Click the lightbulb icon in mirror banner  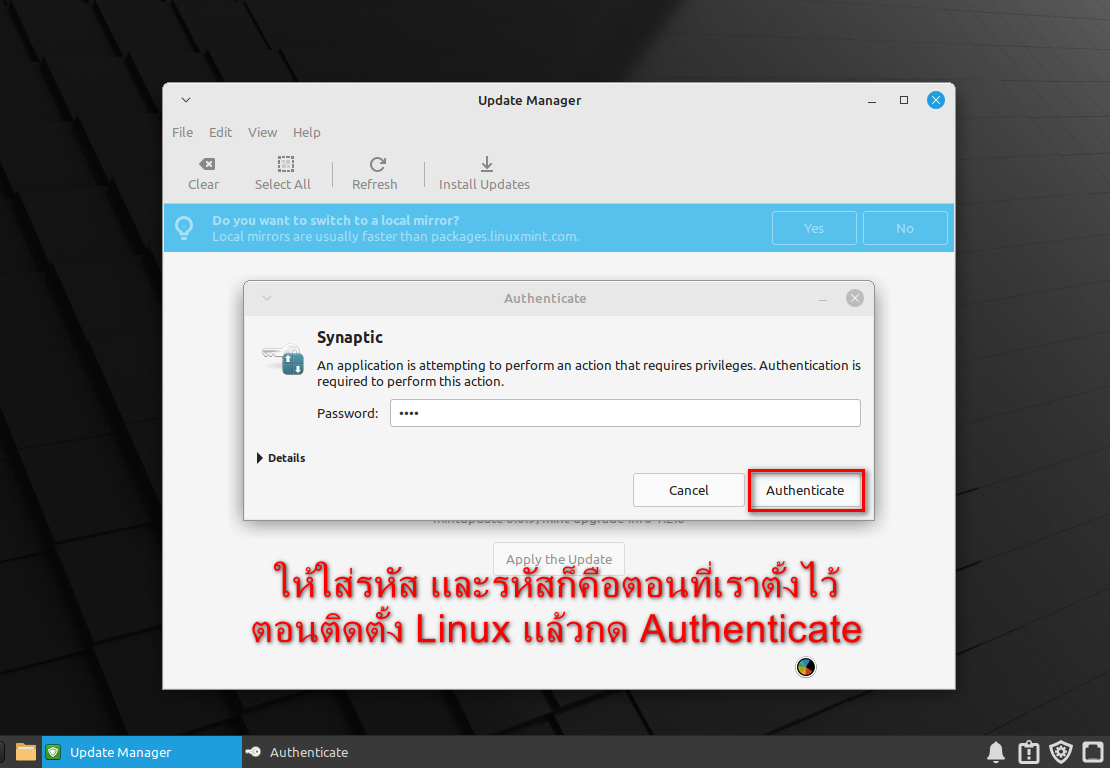pyautogui.click(x=184, y=228)
